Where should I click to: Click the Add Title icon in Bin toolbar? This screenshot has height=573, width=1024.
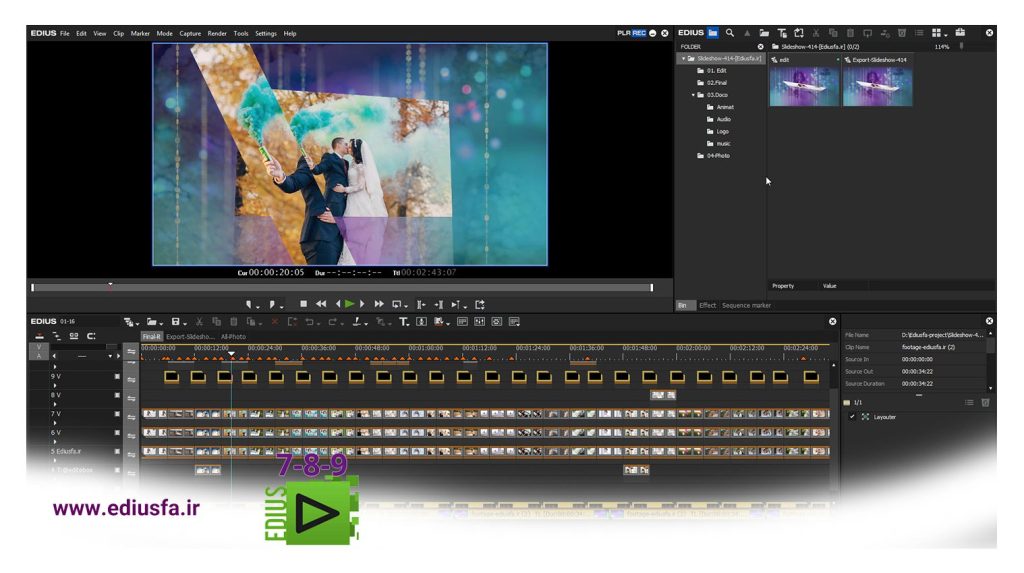pos(782,33)
